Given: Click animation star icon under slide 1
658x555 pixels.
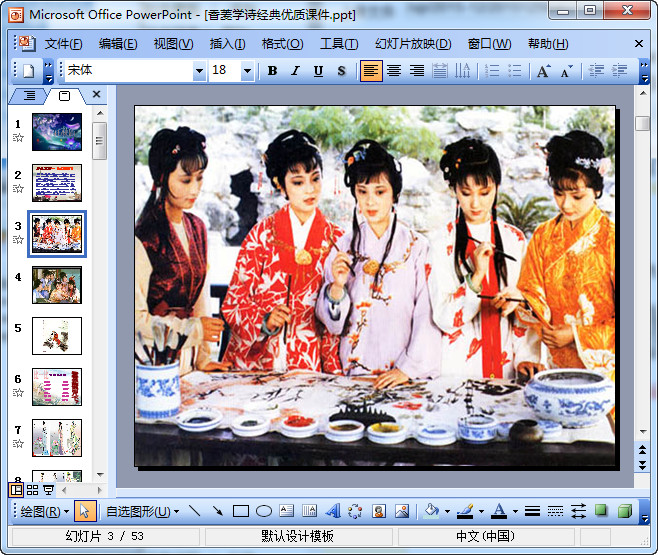Looking at the screenshot, I should click(x=18, y=137).
